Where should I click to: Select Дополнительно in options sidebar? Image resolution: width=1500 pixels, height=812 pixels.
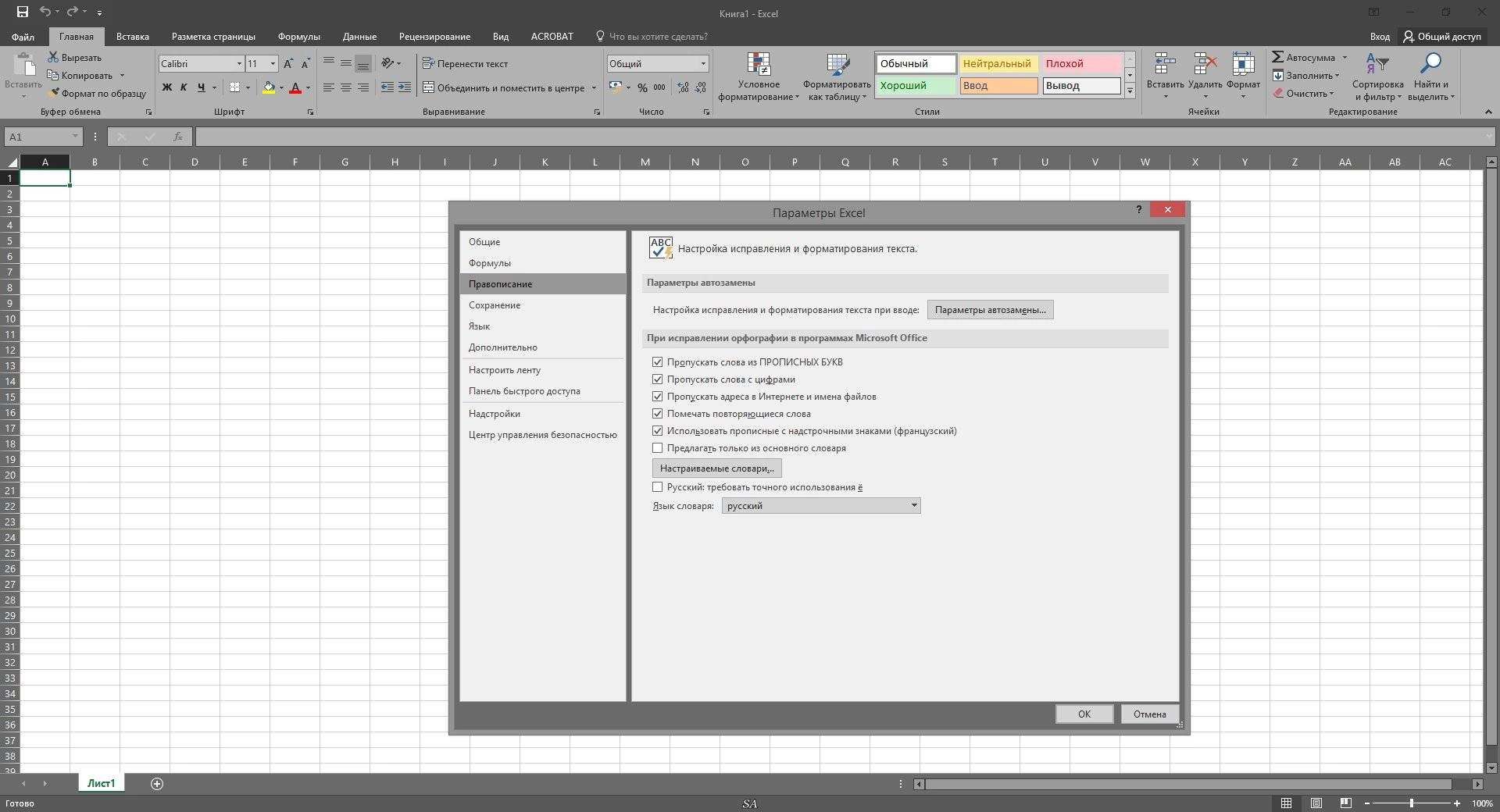click(x=543, y=347)
